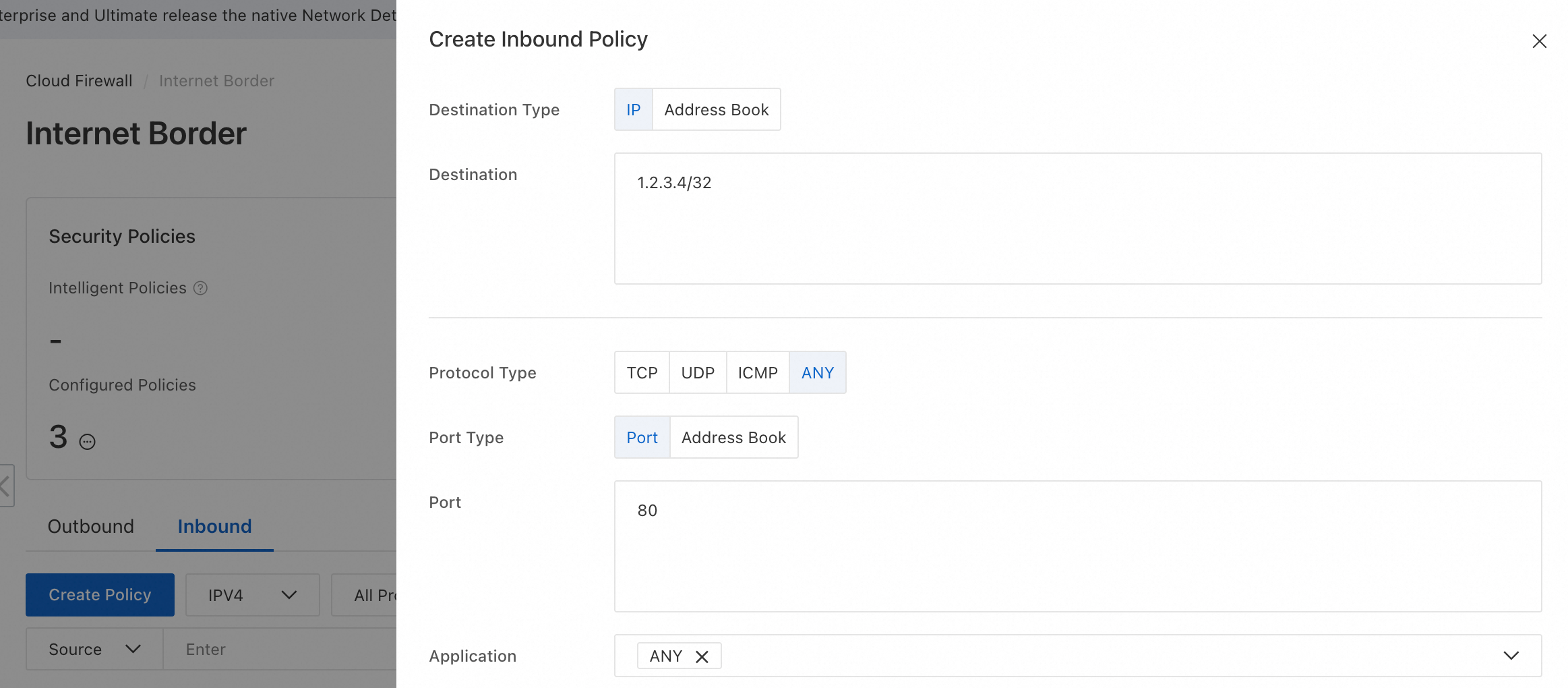
Task: Switch to the Outbound tab
Action: 91,526
